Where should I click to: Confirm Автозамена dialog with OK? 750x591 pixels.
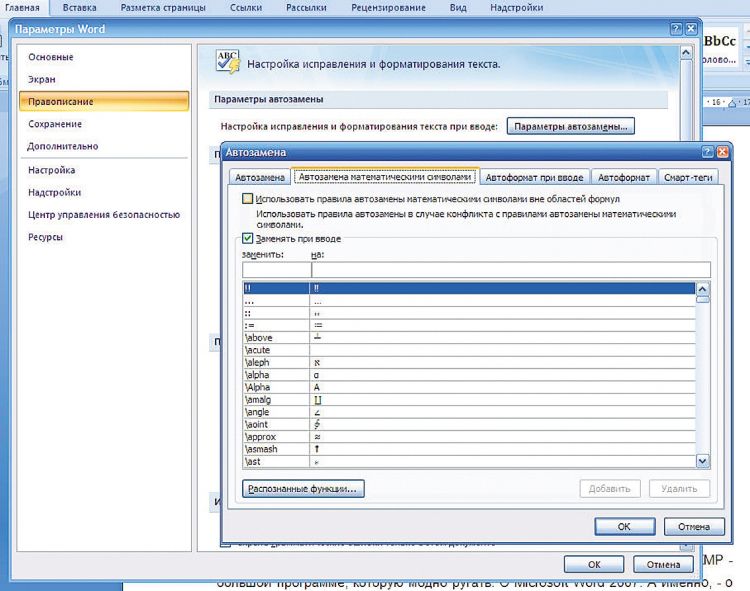click(x=623, y=526)
